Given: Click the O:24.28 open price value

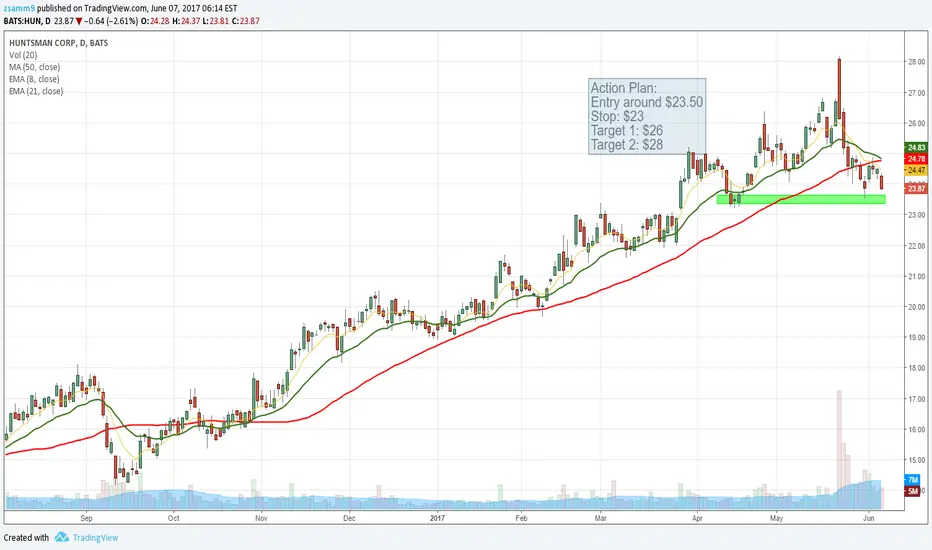Looking at the screenshot, I should [x=155, y=21].
